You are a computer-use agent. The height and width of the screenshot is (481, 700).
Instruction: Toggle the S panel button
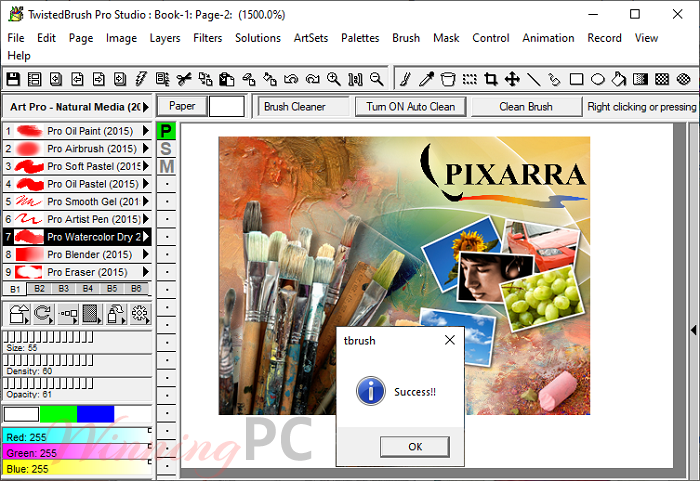pos(166,149)
